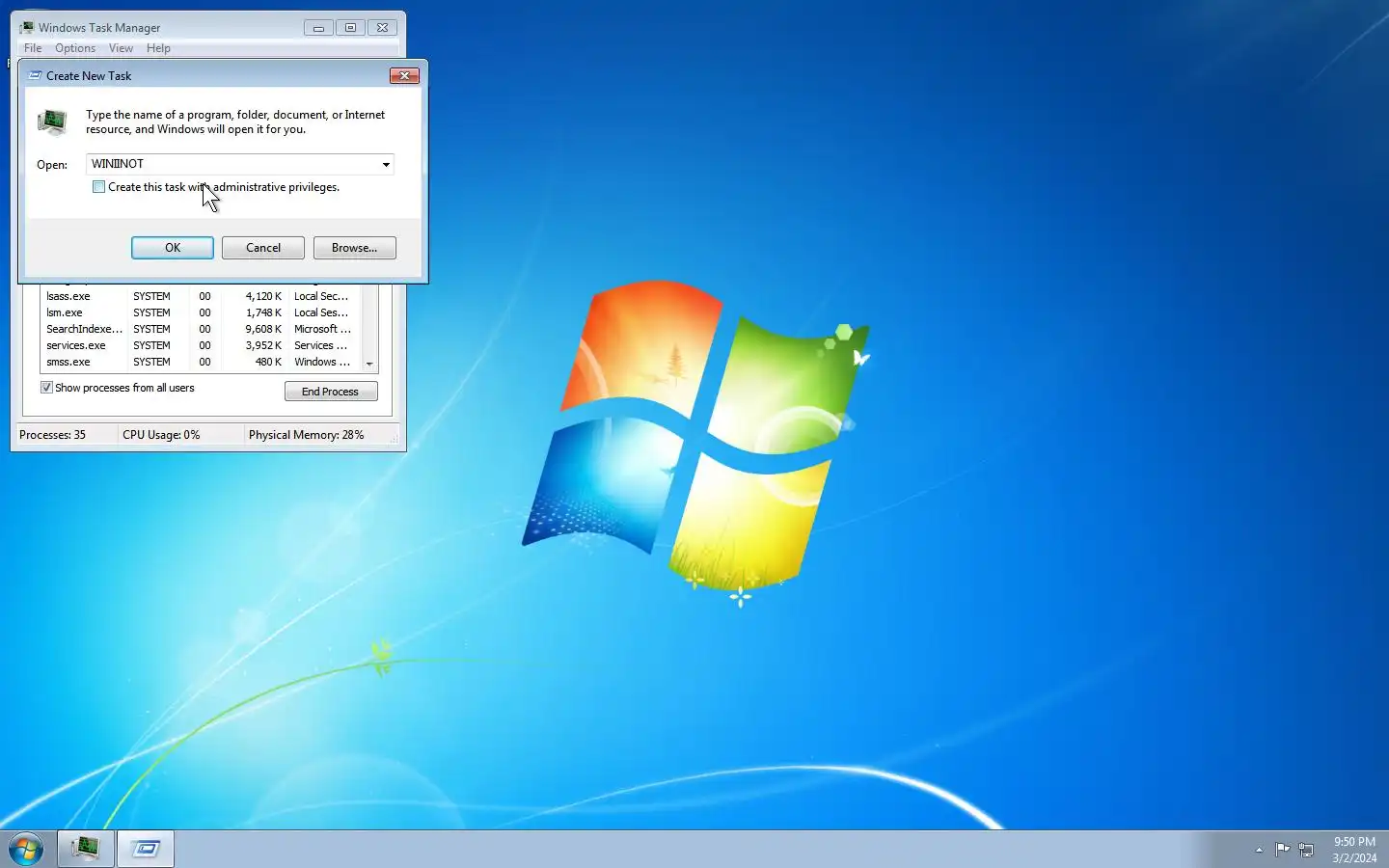Select the lsass.exe process row

[x=201, y=296]
